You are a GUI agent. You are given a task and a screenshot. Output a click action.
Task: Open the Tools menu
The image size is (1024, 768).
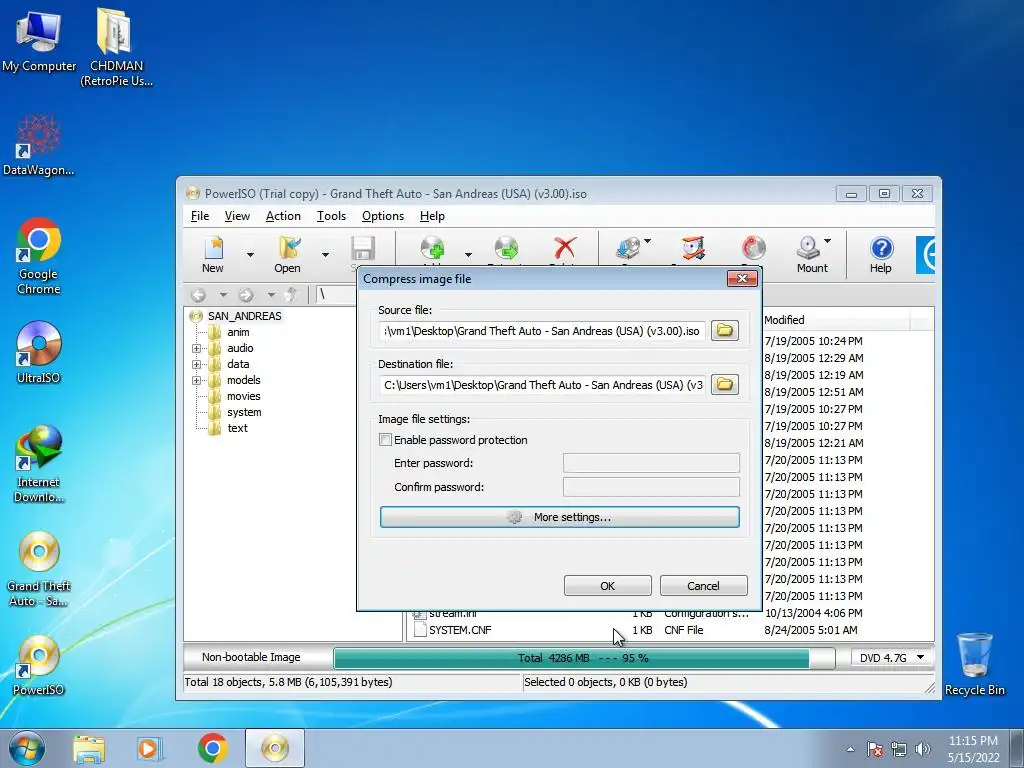point(332,216)
